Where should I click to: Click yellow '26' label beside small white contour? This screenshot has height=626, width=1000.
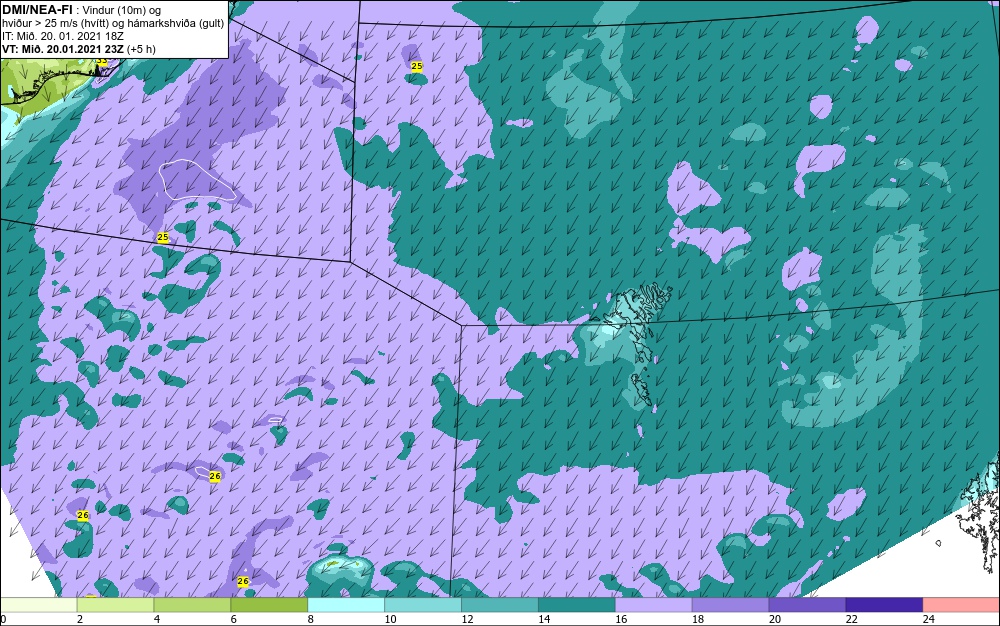(x=215, y=476)
